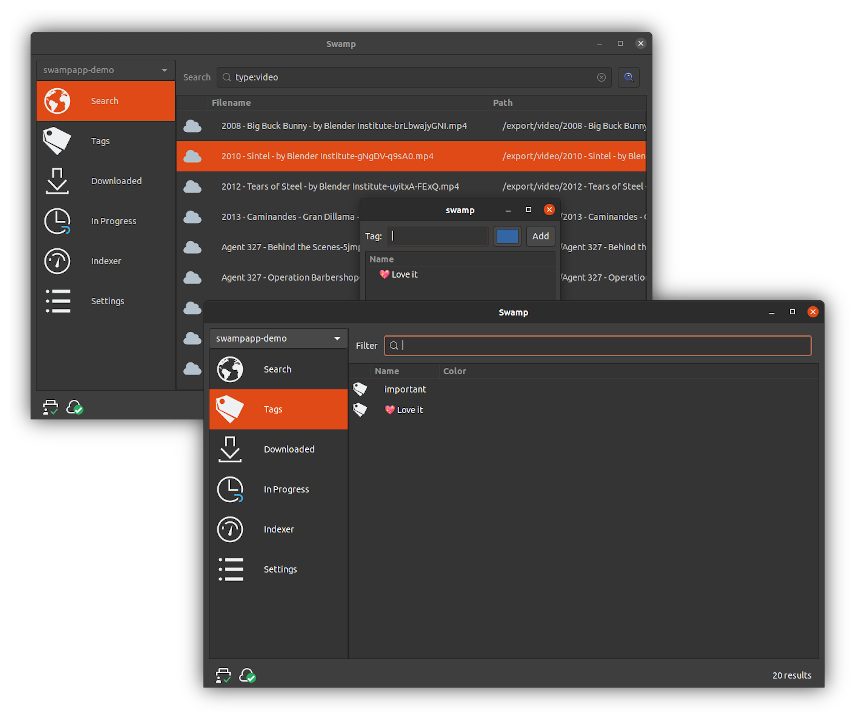This screenshot has width=860, height=723.
Task: Open swampapp-demo dropdown in back window
Action: point(105,70)
